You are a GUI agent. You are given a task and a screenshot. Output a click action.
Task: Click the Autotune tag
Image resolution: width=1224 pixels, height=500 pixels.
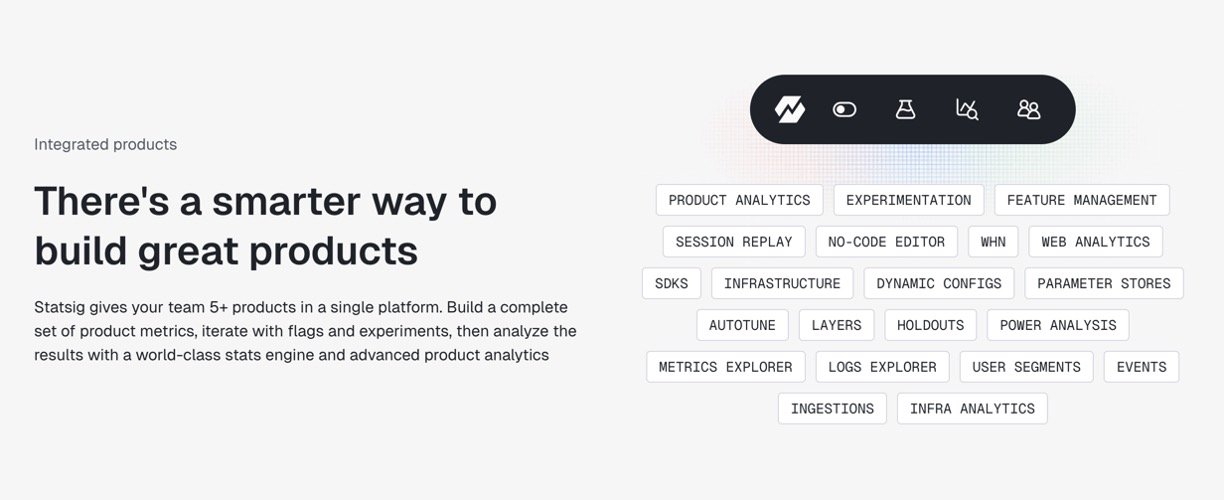pos(742,326)
